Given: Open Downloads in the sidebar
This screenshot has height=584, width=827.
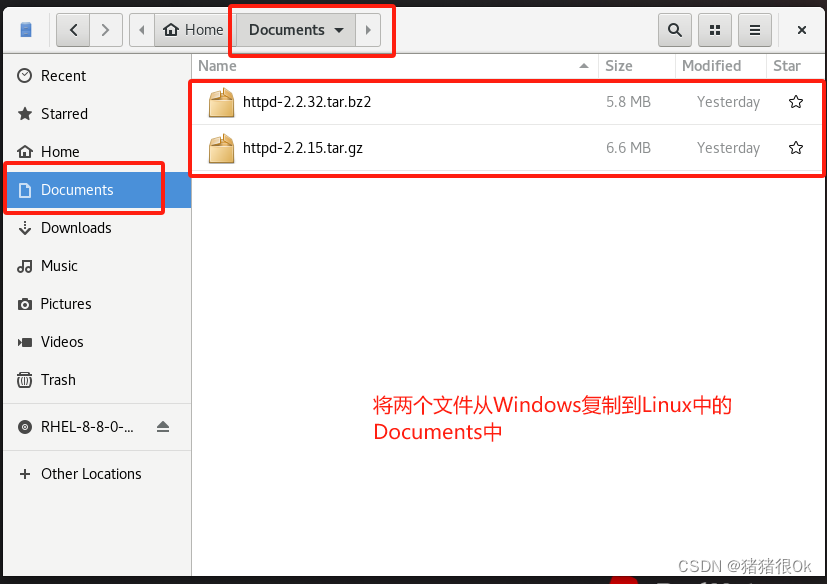Looking at the screenshot, I should click(98, 228).
